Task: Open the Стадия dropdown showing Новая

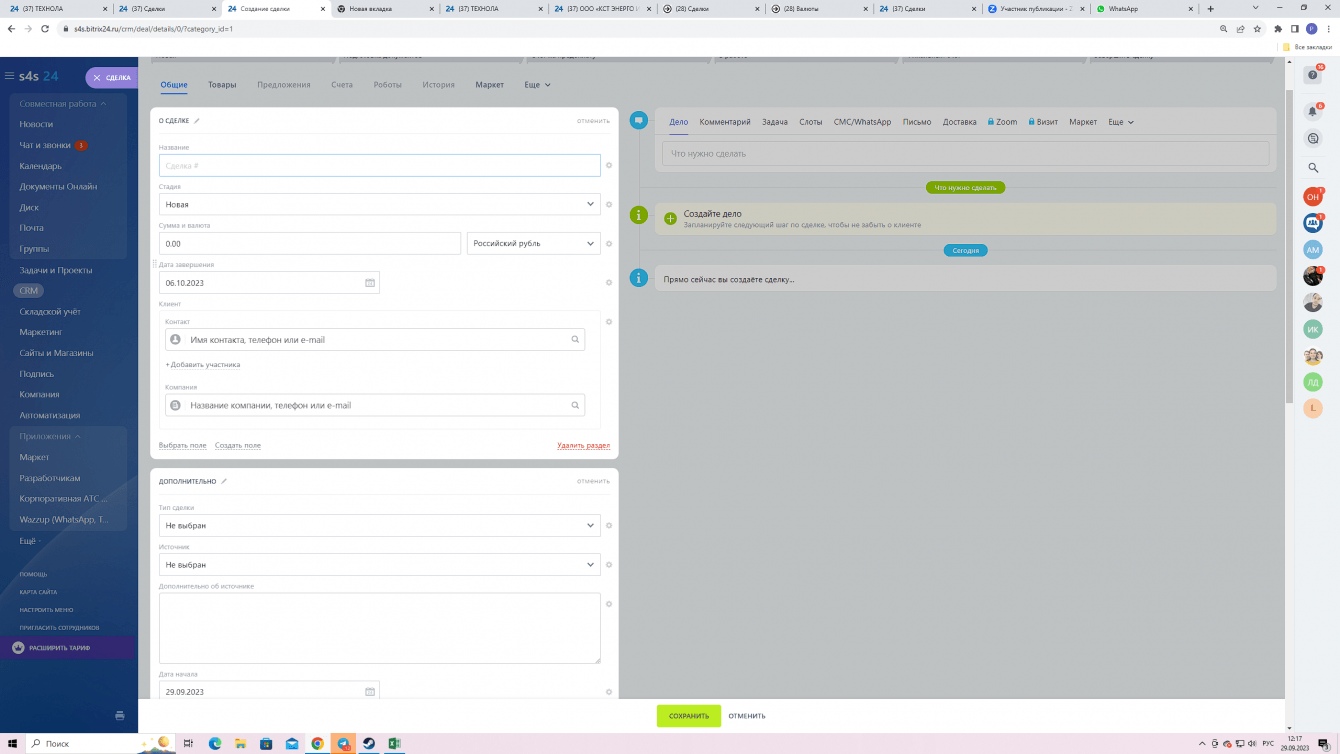Action: (x=379, y=204)
